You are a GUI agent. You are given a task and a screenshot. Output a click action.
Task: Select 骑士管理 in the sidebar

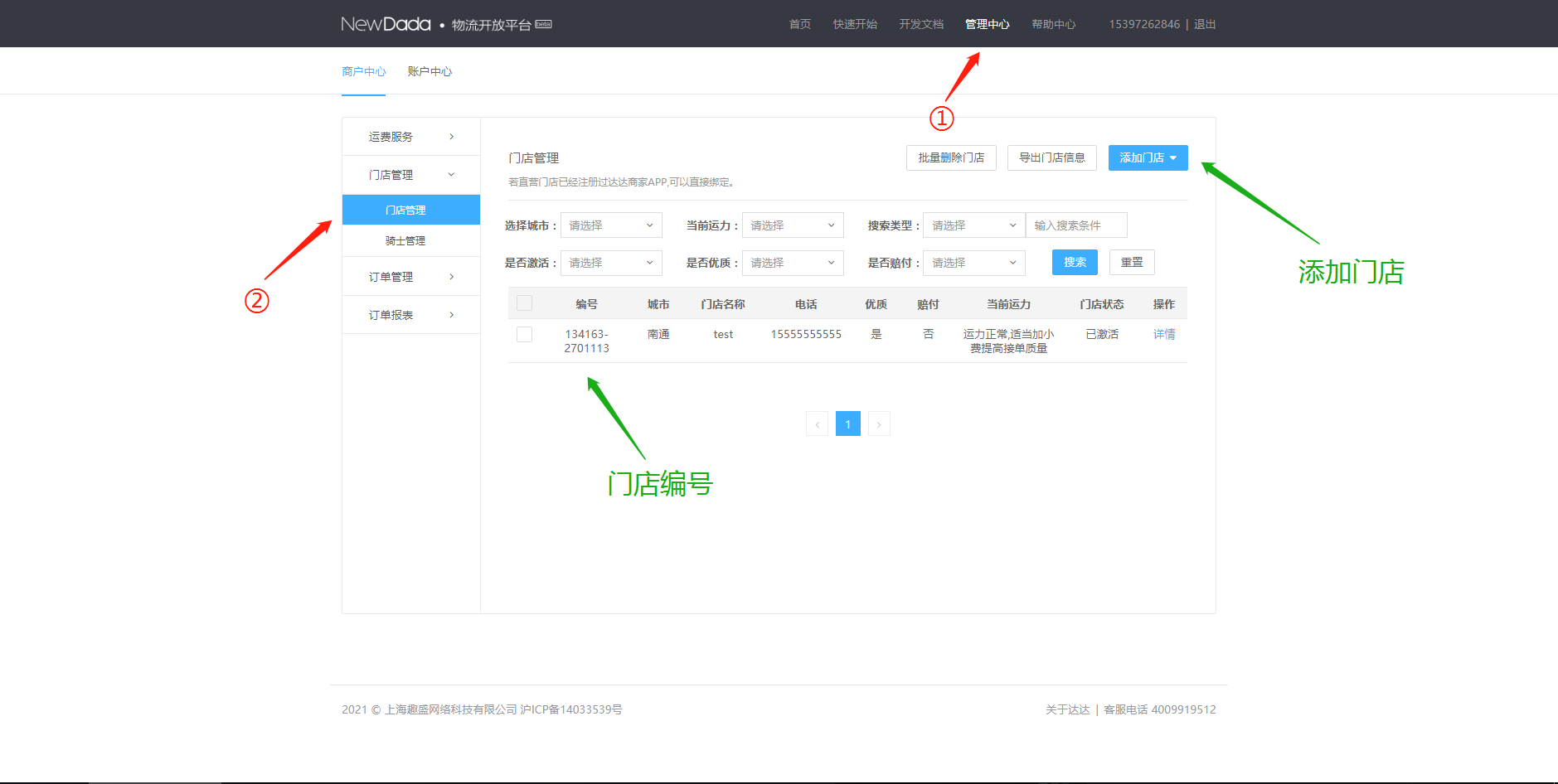pos(405,241)
